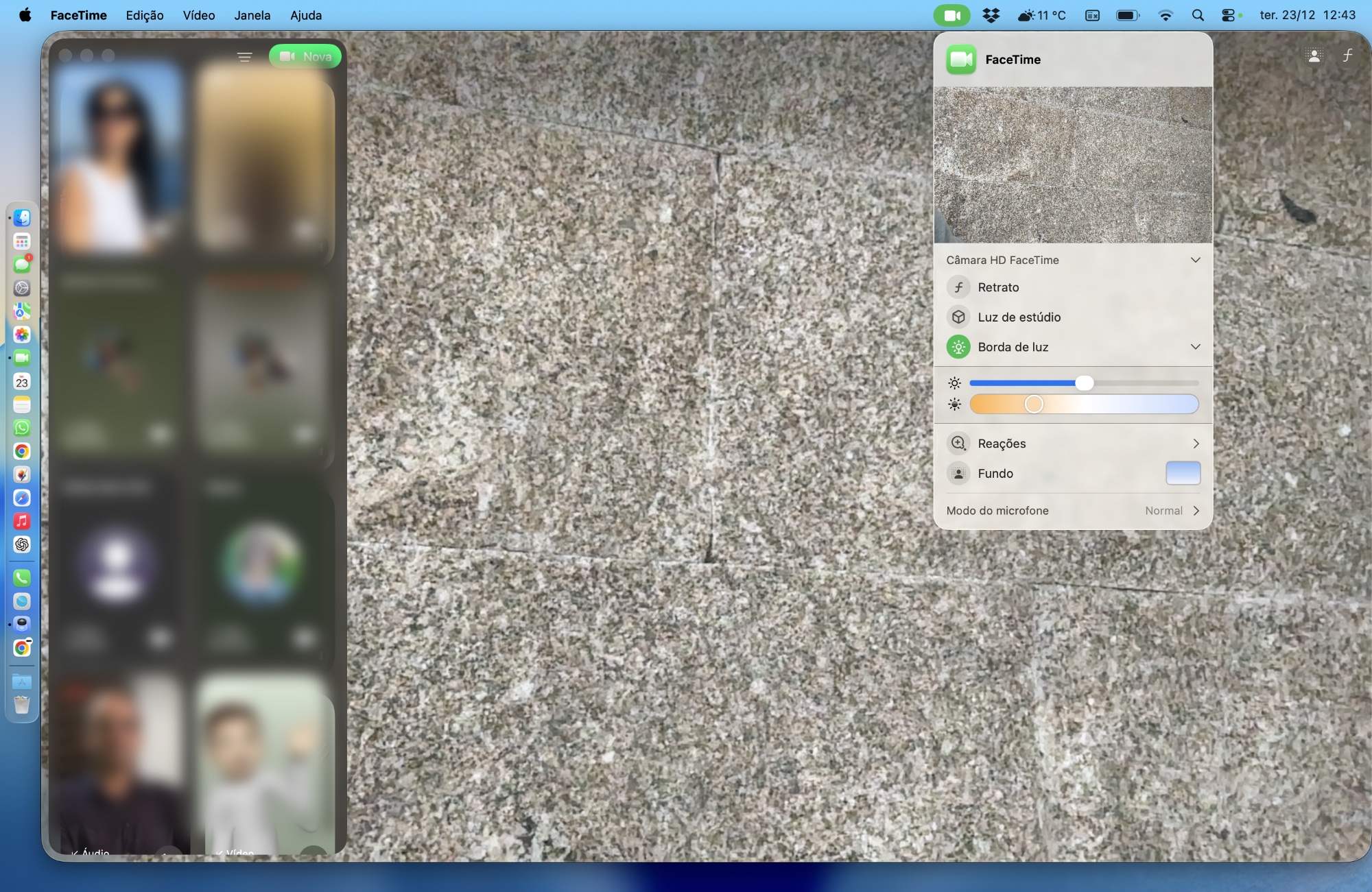Screen dimensions: 1372x892
Task: Open Control Center from the menu bar
Action: click(x=1228, y=15)
